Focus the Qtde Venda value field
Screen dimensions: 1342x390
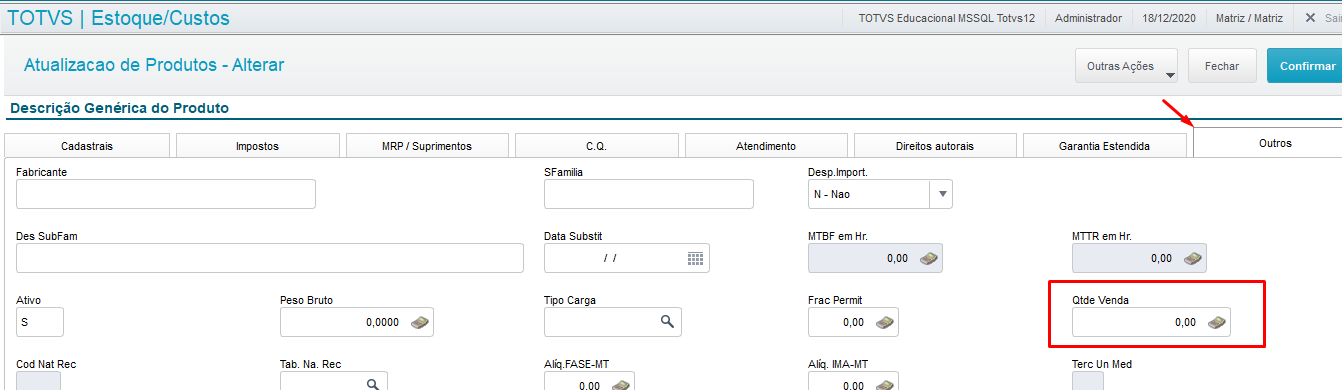(x=1151, y=322)
